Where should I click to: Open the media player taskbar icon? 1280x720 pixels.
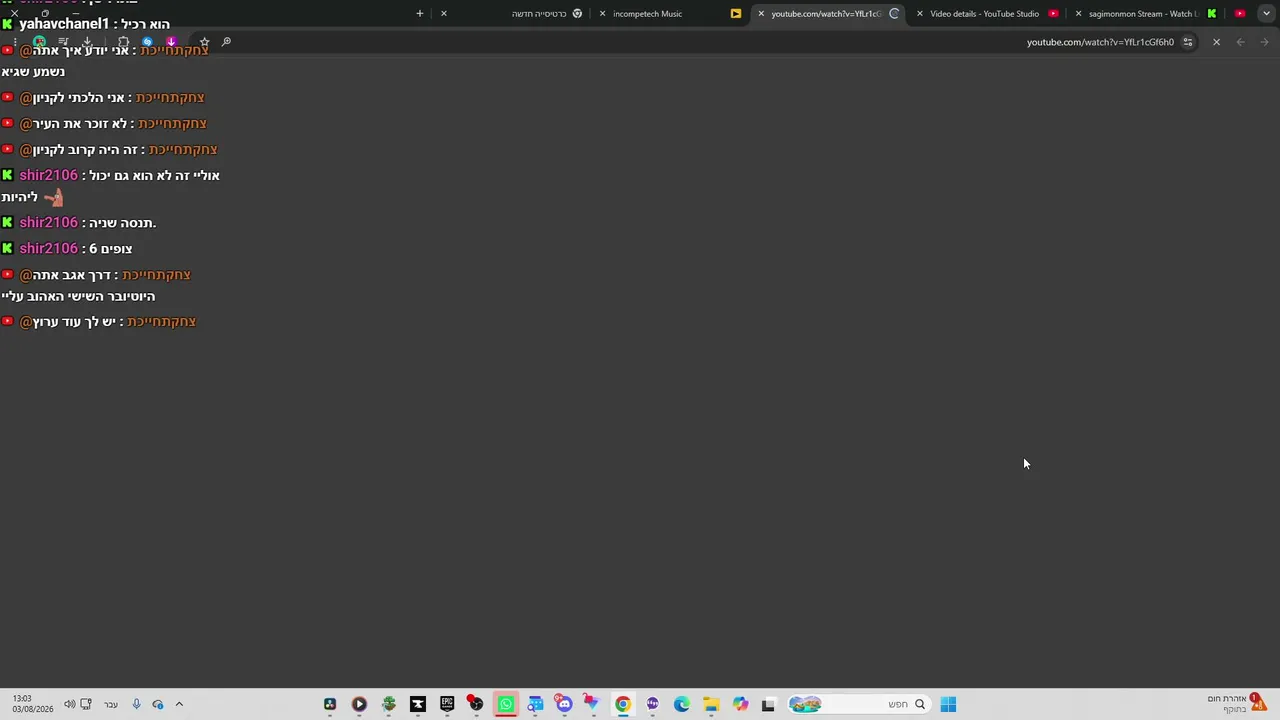(359, 704)
